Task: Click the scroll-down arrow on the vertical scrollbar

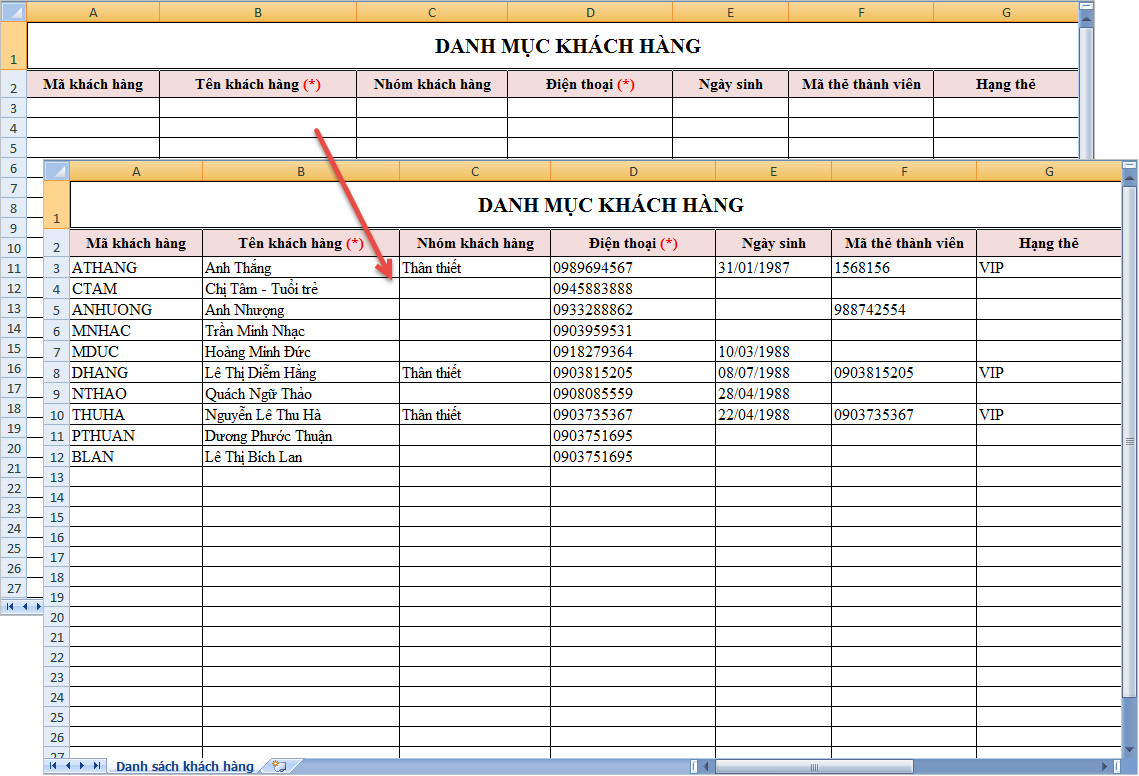Action: [1129, 748]
